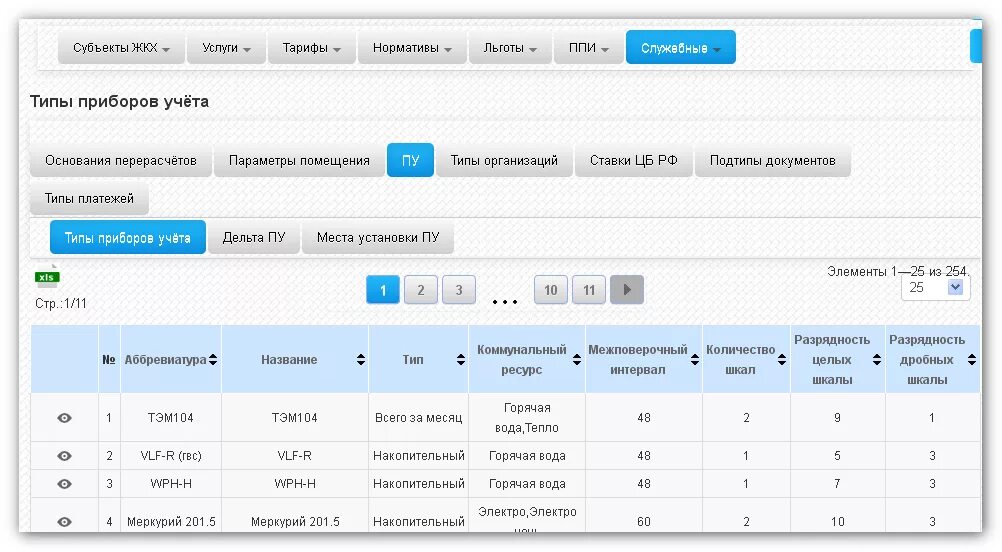Open the Льготы dropdown menu
Viewport: 1002px width, 552px height.
coord(510,48)
